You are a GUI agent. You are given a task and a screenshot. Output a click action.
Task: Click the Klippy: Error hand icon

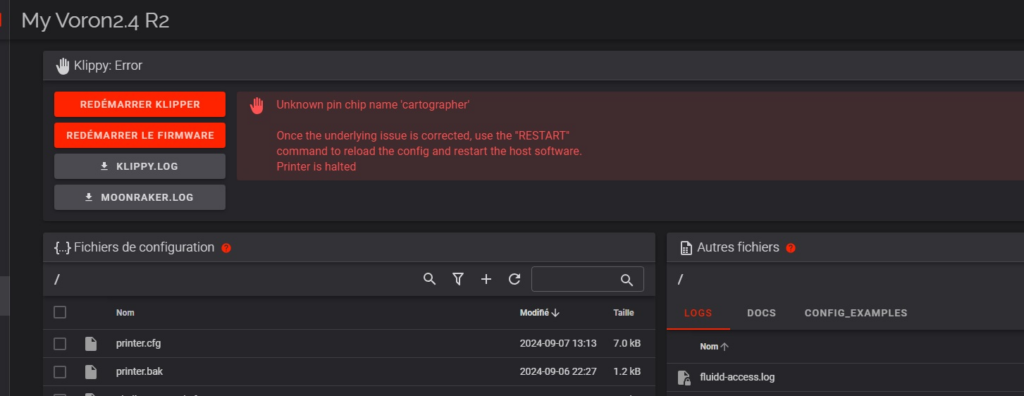point(63,65)
